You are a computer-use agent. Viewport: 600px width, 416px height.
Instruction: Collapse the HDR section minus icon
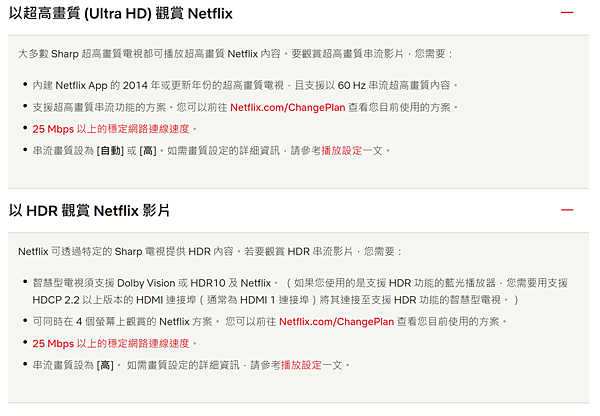[x=567, y=210]
